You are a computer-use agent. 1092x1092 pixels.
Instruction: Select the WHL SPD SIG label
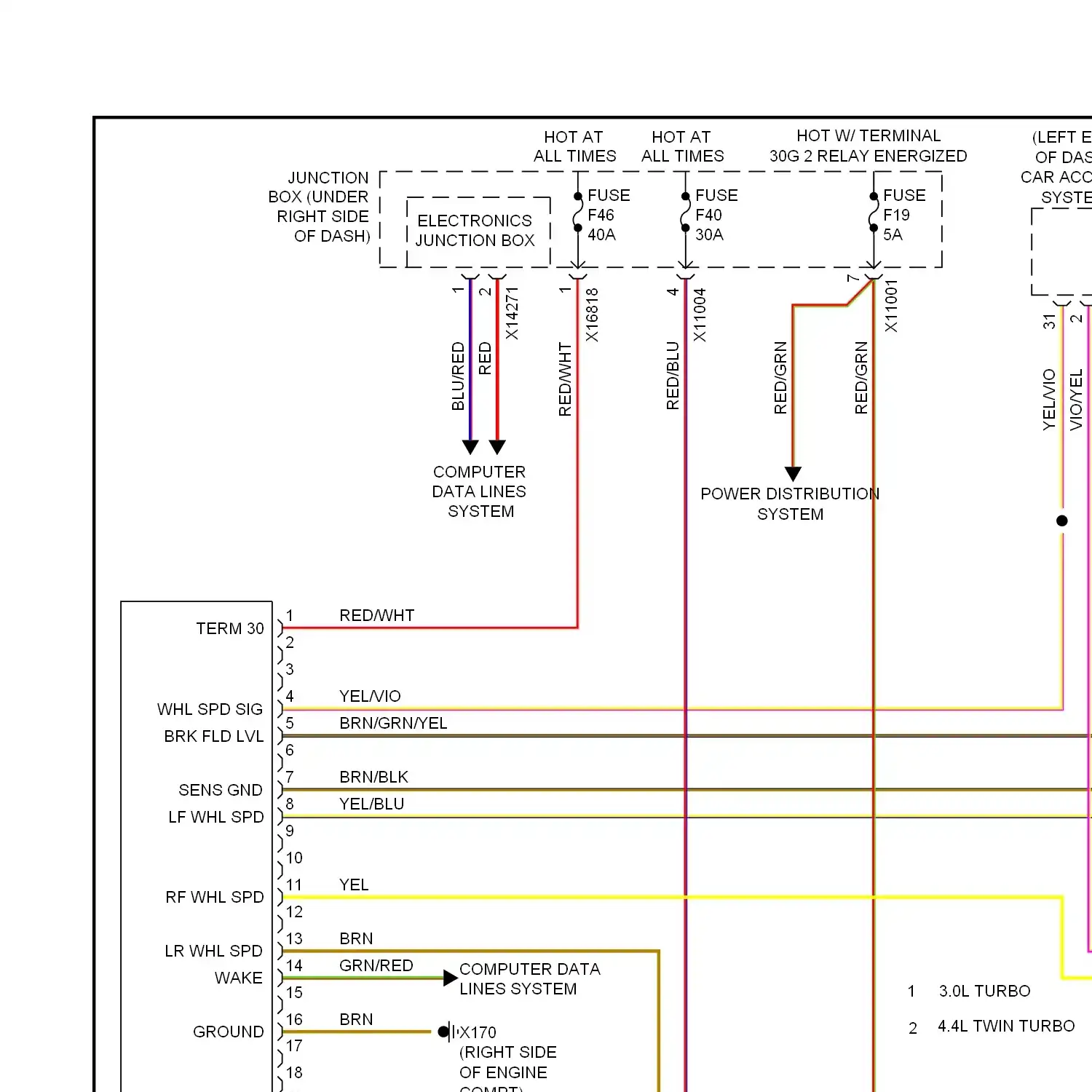(x=210, y=709)
